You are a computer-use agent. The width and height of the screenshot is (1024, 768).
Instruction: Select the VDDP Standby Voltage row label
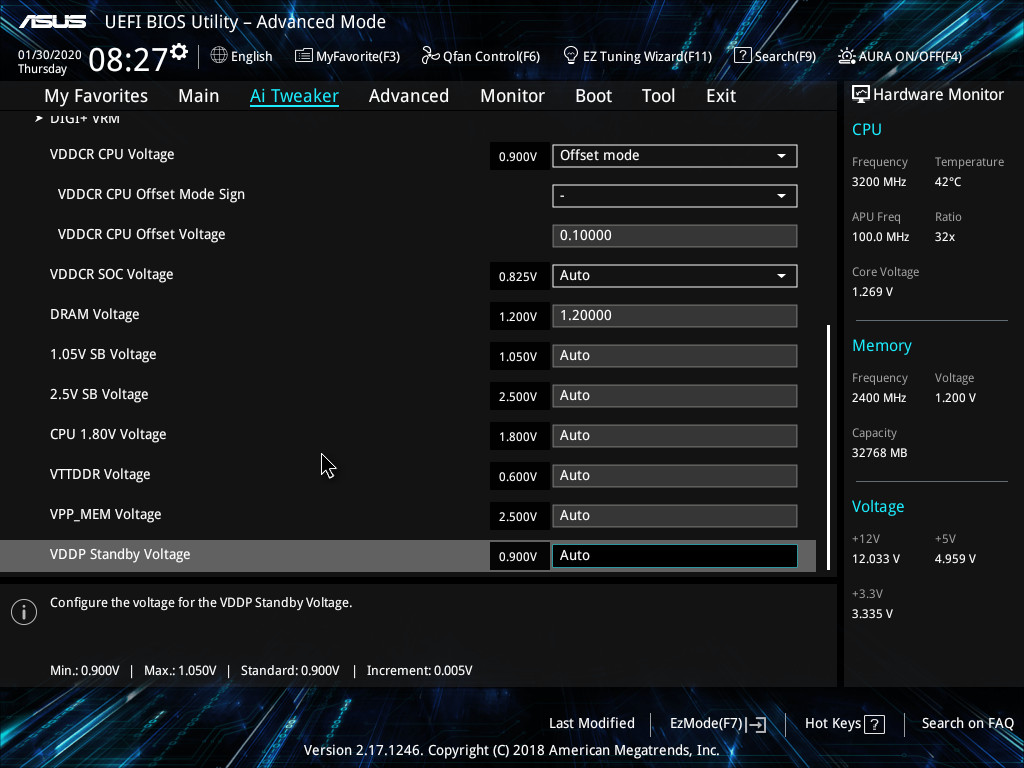click(x=120, y=554)
